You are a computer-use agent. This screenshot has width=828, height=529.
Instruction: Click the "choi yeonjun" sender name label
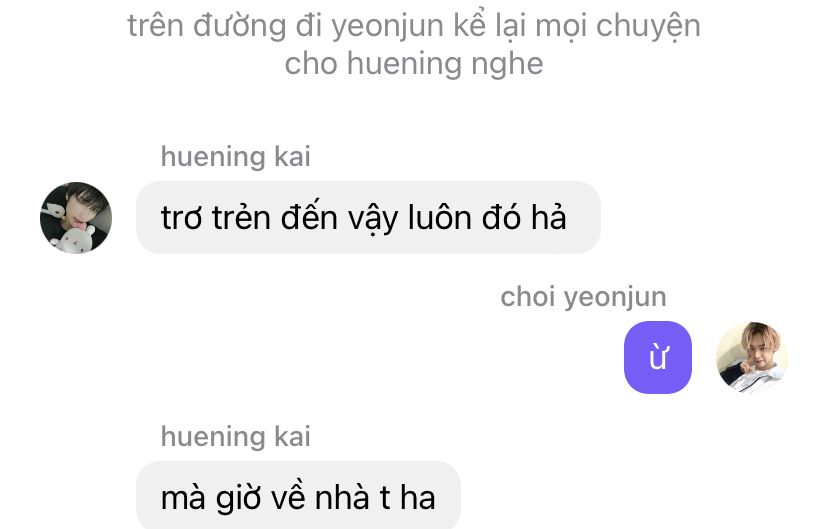584,297
